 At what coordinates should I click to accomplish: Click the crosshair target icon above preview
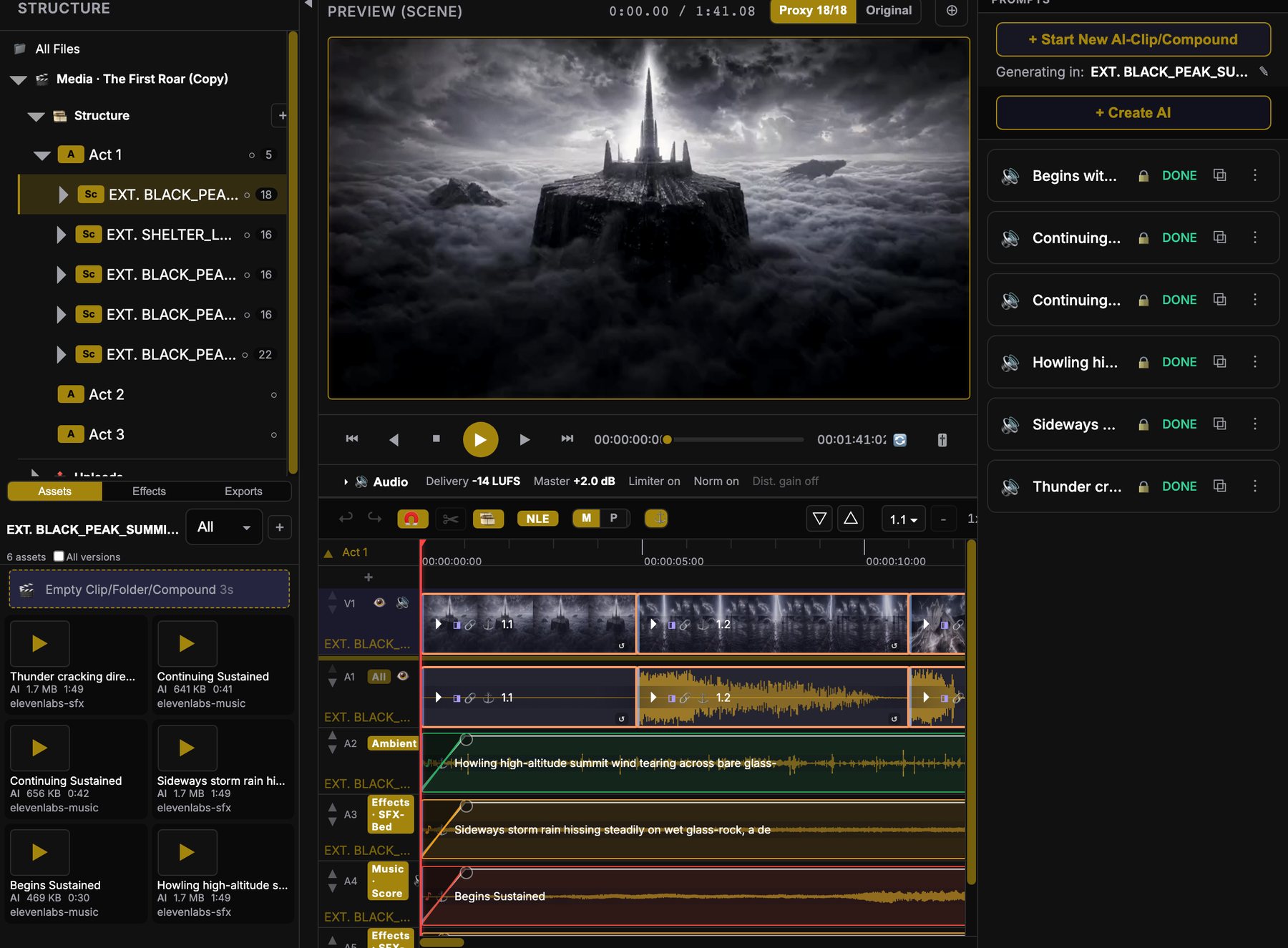[952, 11]
